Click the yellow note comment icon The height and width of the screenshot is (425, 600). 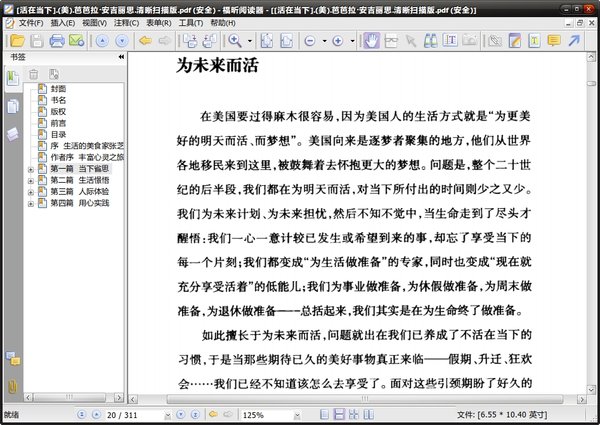tap(553, 41)
